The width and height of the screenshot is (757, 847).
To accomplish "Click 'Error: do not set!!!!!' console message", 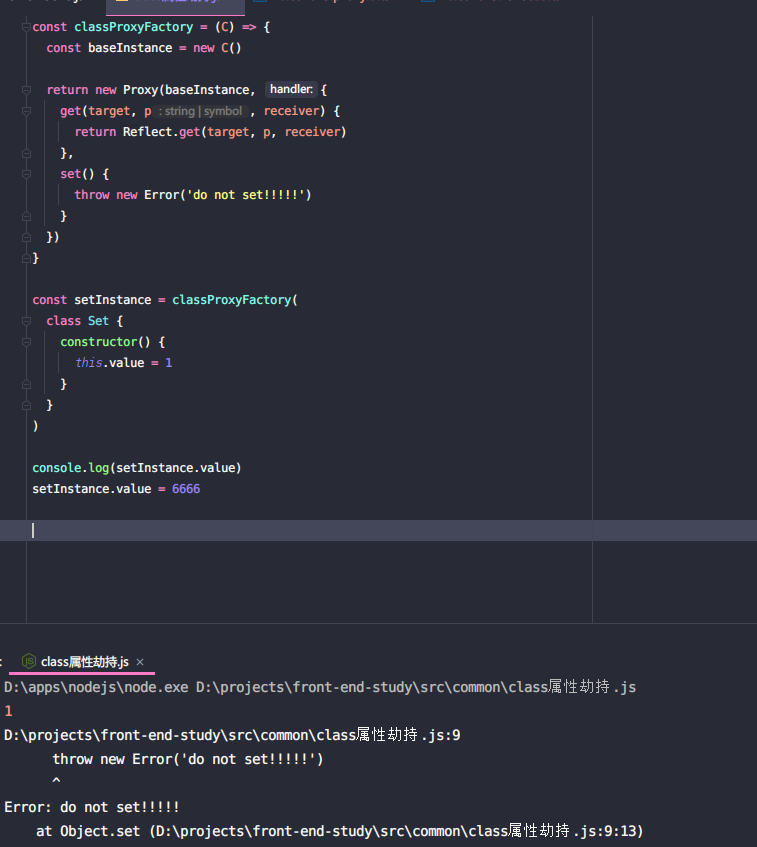I will pos(92,807).
